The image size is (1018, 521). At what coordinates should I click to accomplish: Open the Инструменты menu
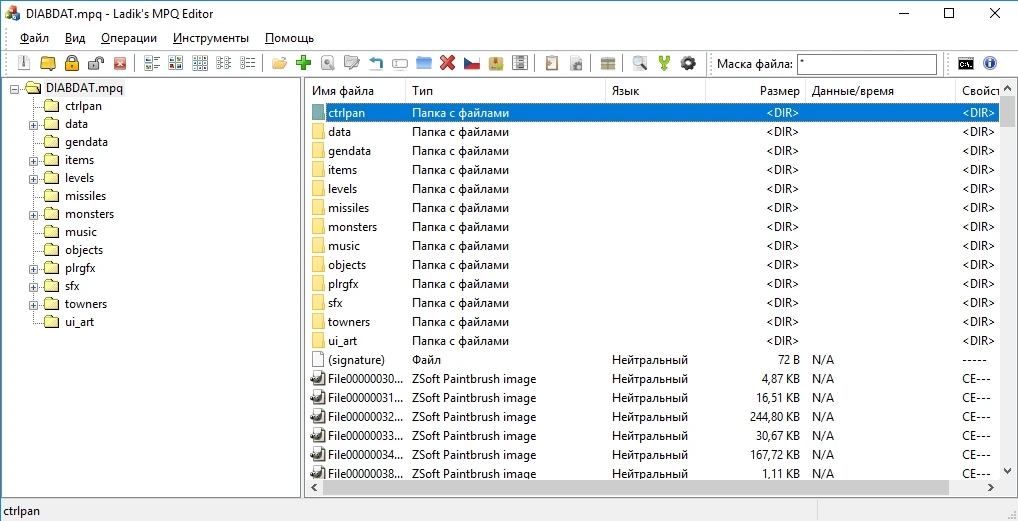tap(211, 38)
